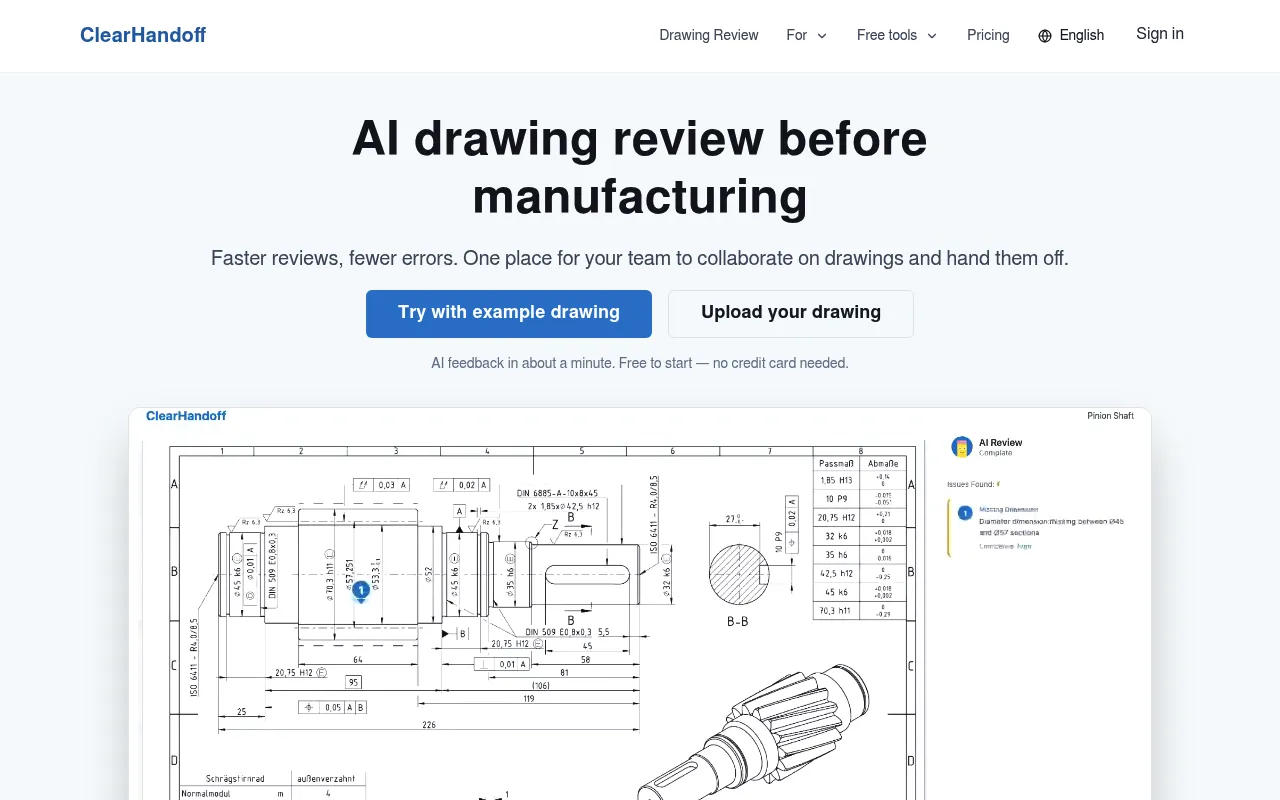1280x800 pixels.
Task: Click the numbered badge 1 in issues panel
Action: coord(965,513)
